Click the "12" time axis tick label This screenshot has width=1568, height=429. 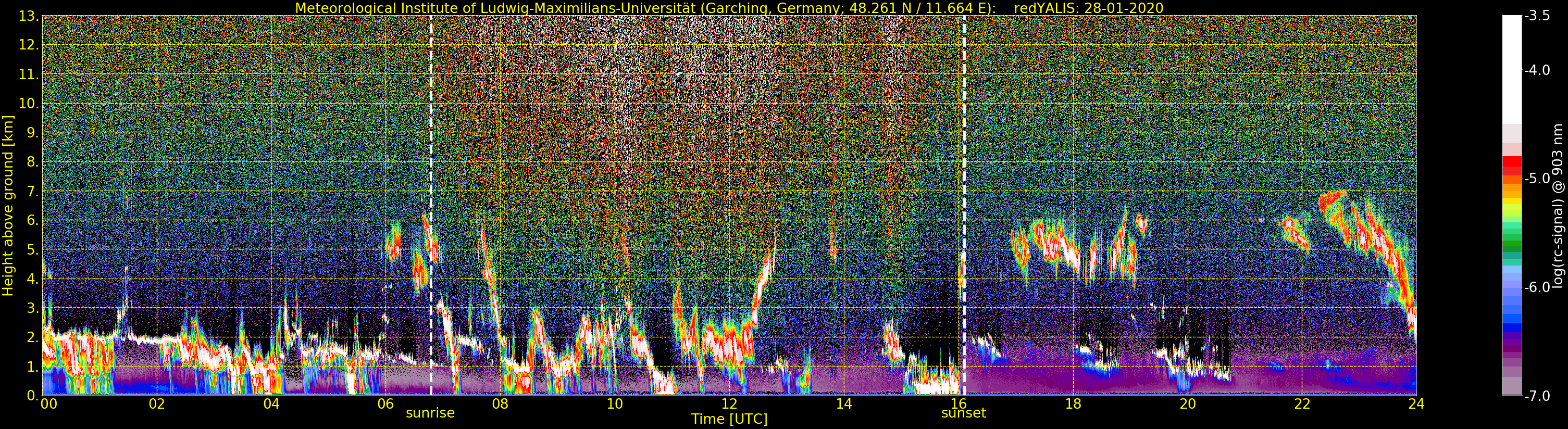729,403
